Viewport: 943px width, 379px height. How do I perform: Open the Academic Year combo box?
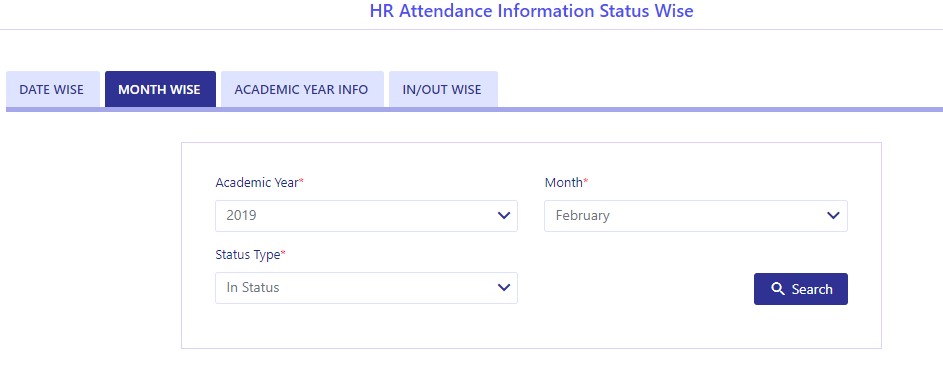point(366,215)
